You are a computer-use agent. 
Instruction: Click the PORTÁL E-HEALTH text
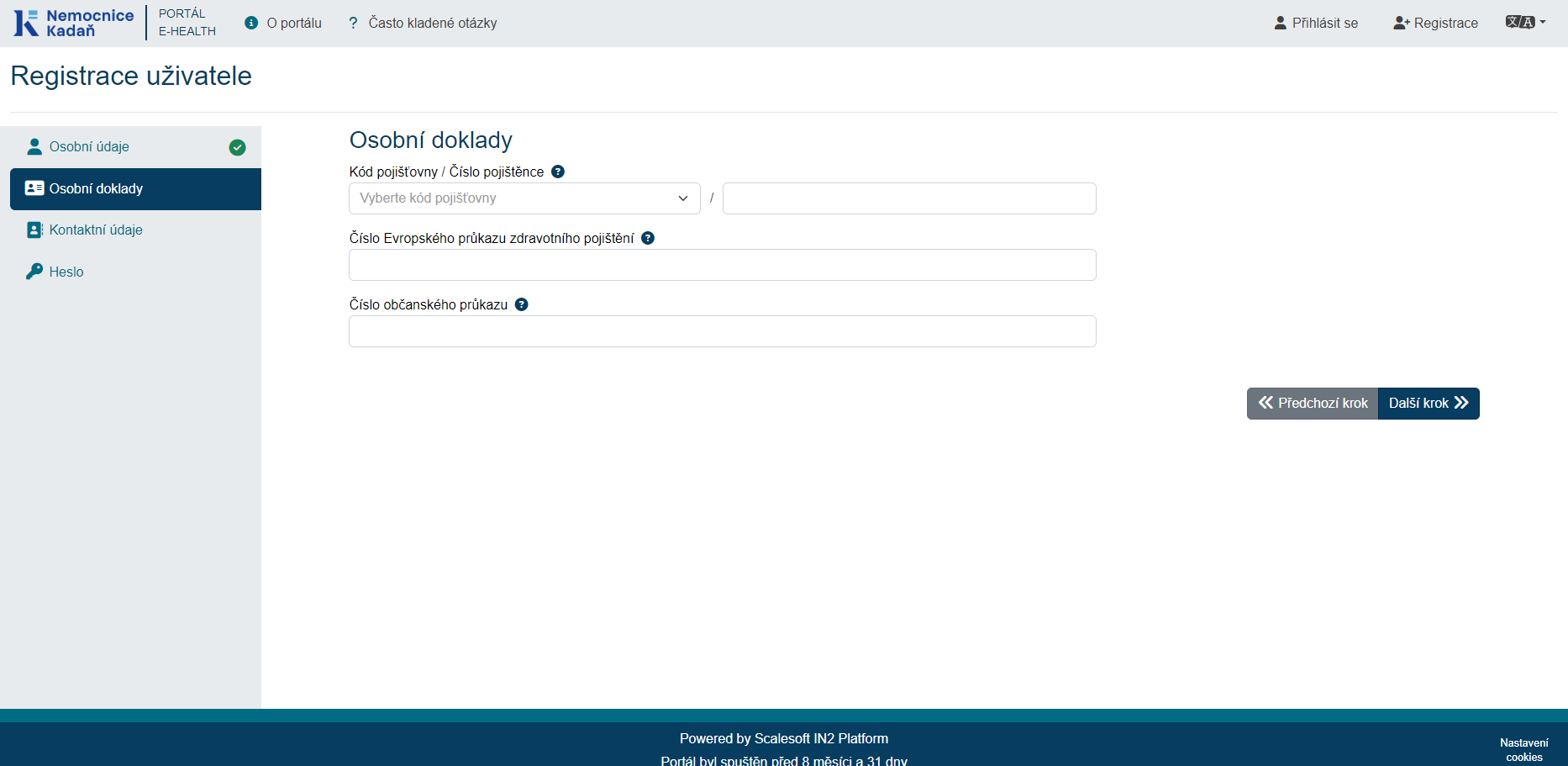[x=187, y=23]
